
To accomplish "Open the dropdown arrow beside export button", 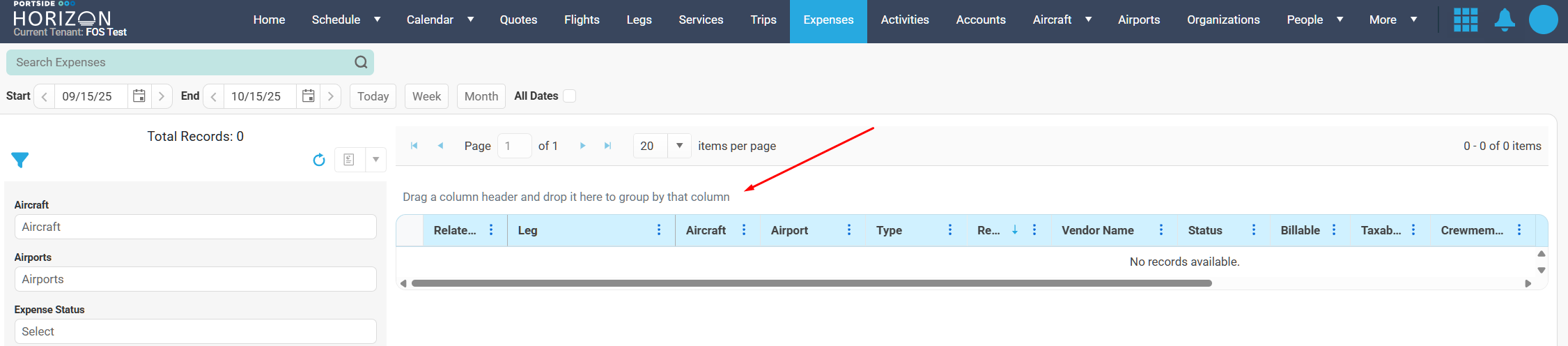I will [375, 160].
